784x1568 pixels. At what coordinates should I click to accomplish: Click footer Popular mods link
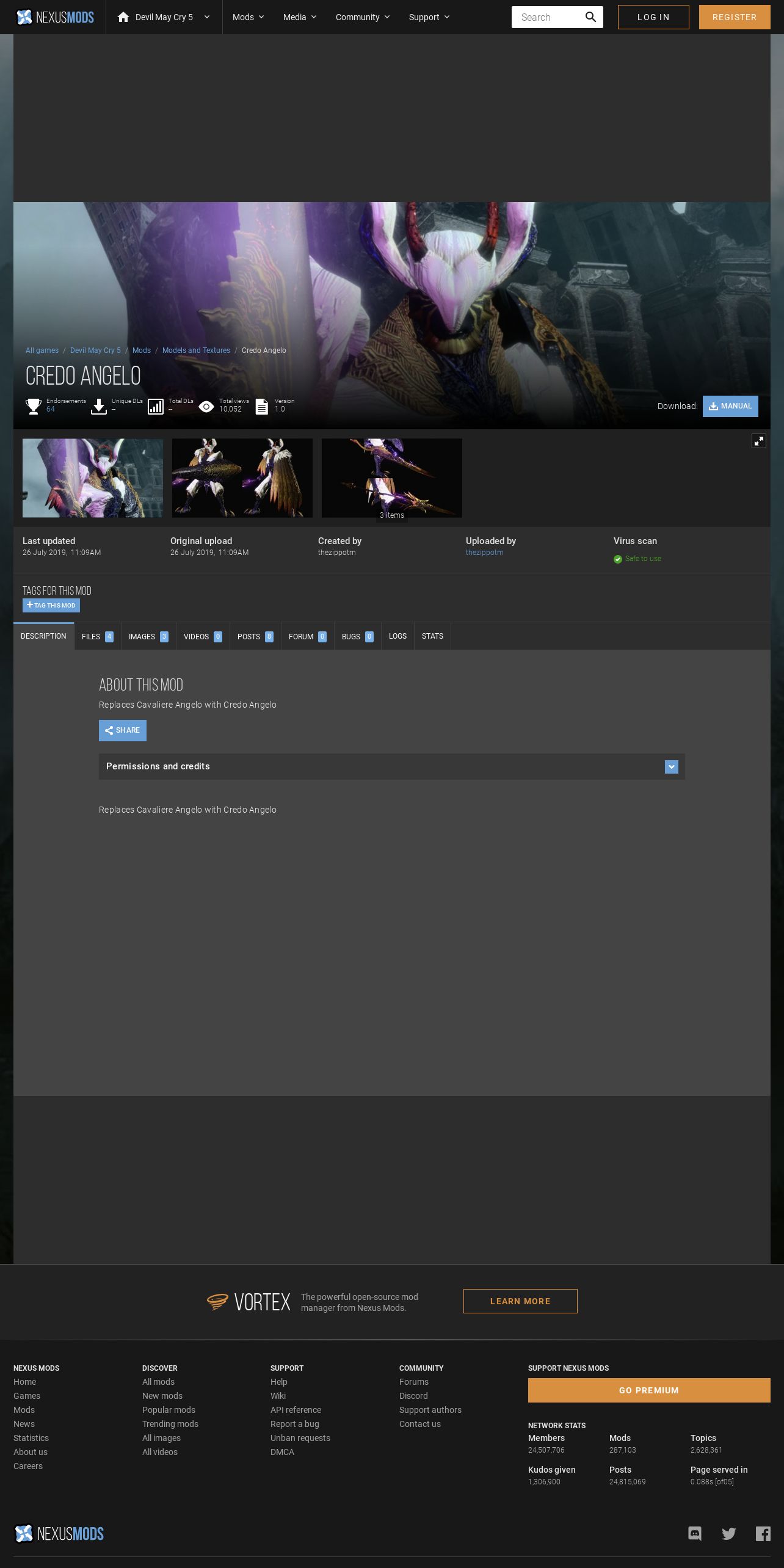pyautogui.click(x=169, y=1410)
